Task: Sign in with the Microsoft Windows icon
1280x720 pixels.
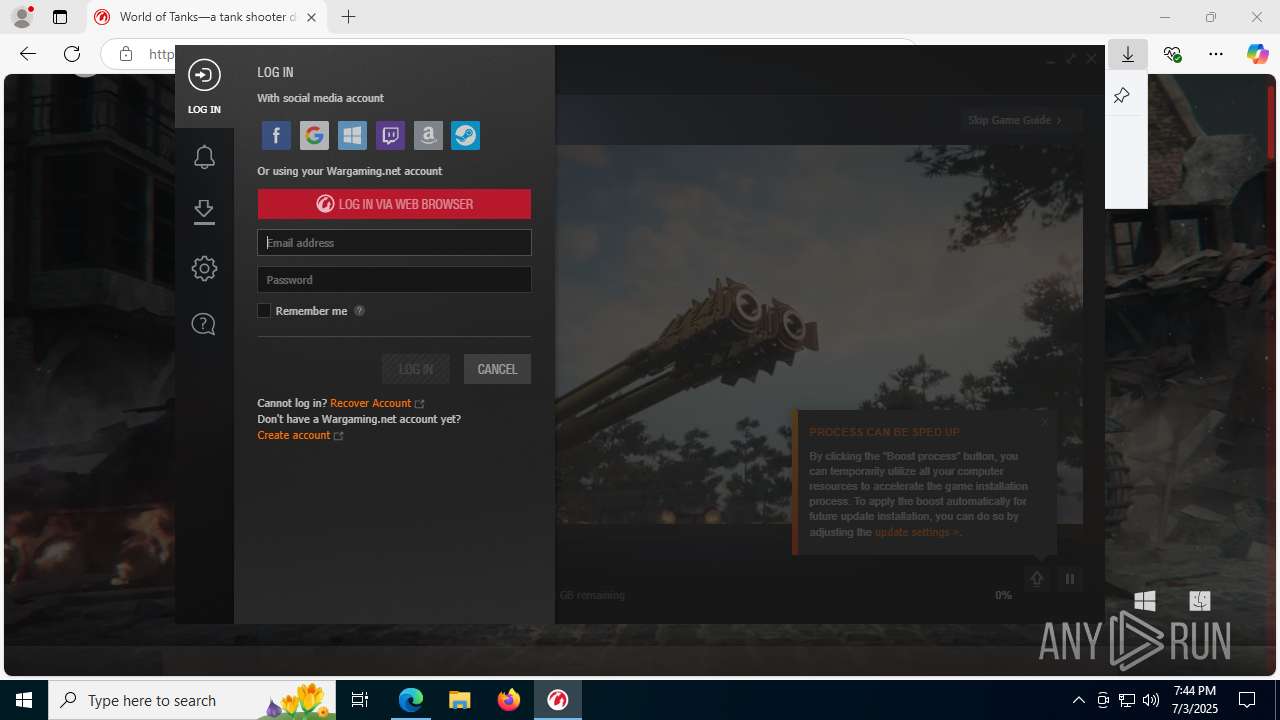Action: click(x=352, y=135)
